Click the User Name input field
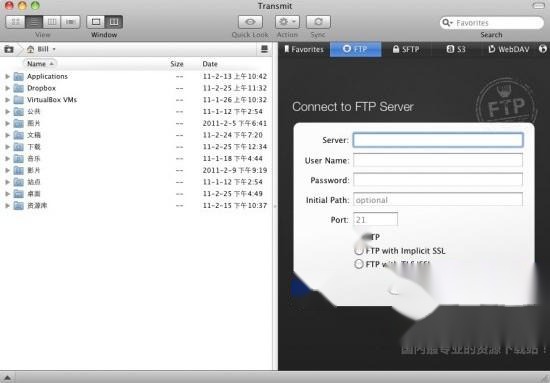 [438, 160]
